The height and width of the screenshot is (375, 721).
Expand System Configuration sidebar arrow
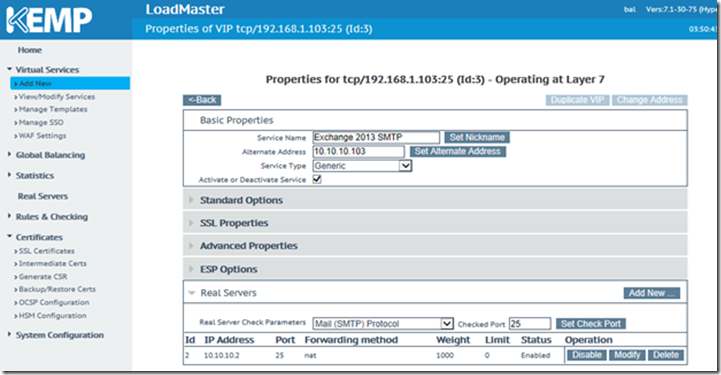point(9,334)
